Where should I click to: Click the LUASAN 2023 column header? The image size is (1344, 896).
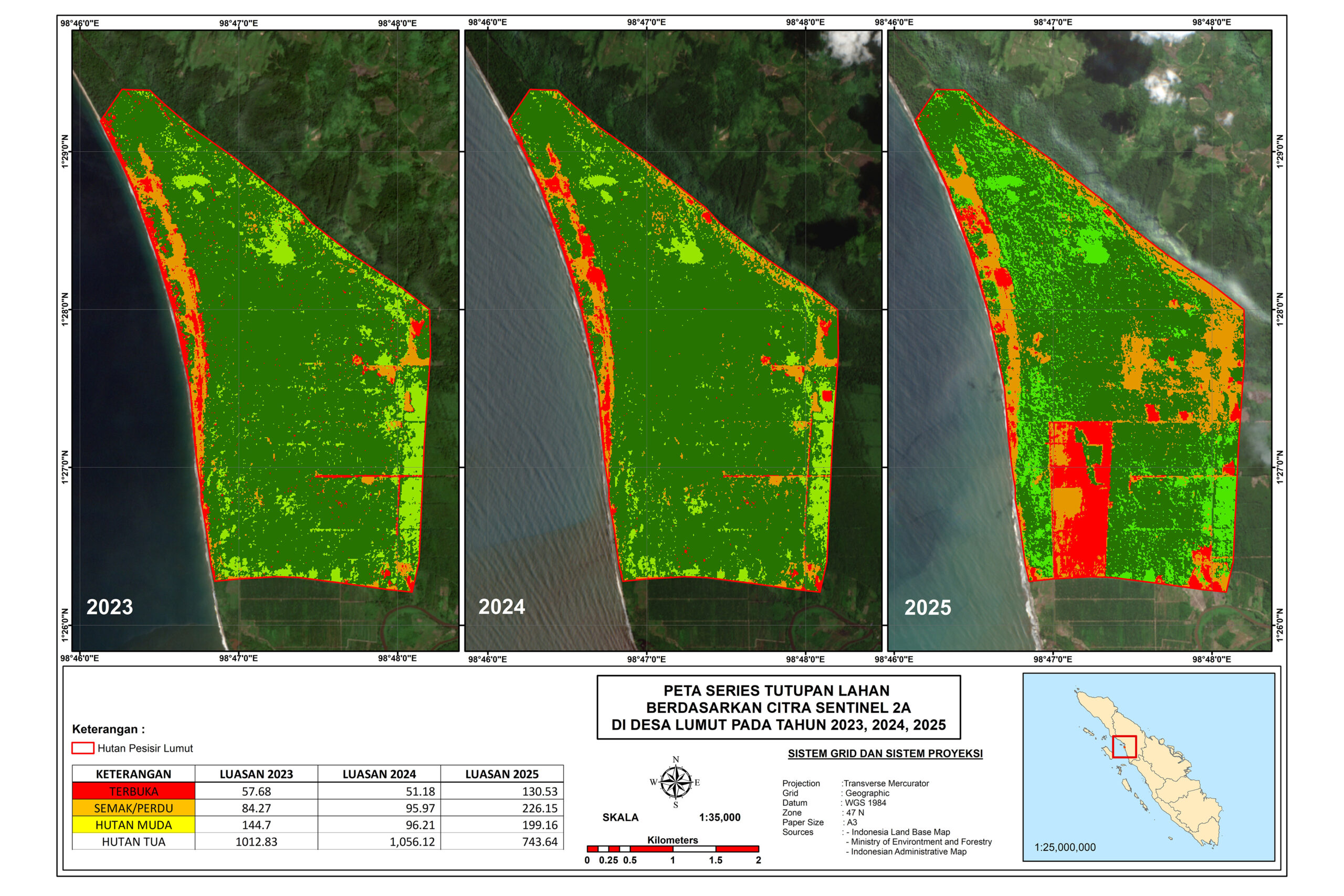[x=256, y=774]
